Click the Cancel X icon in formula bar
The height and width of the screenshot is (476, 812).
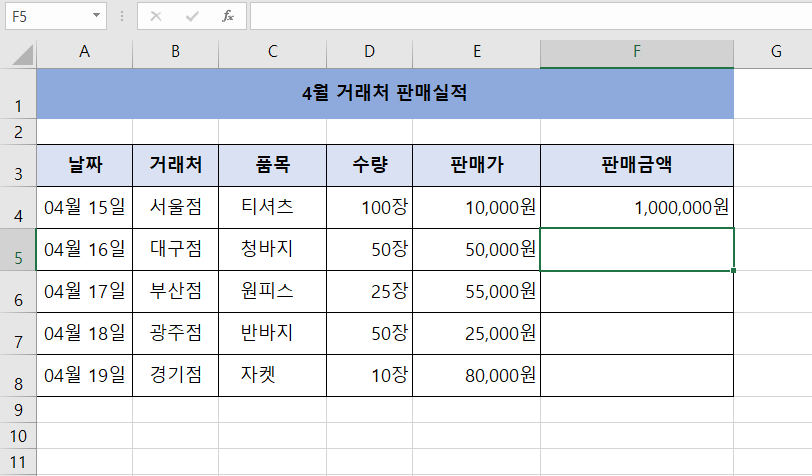point(156,16)
